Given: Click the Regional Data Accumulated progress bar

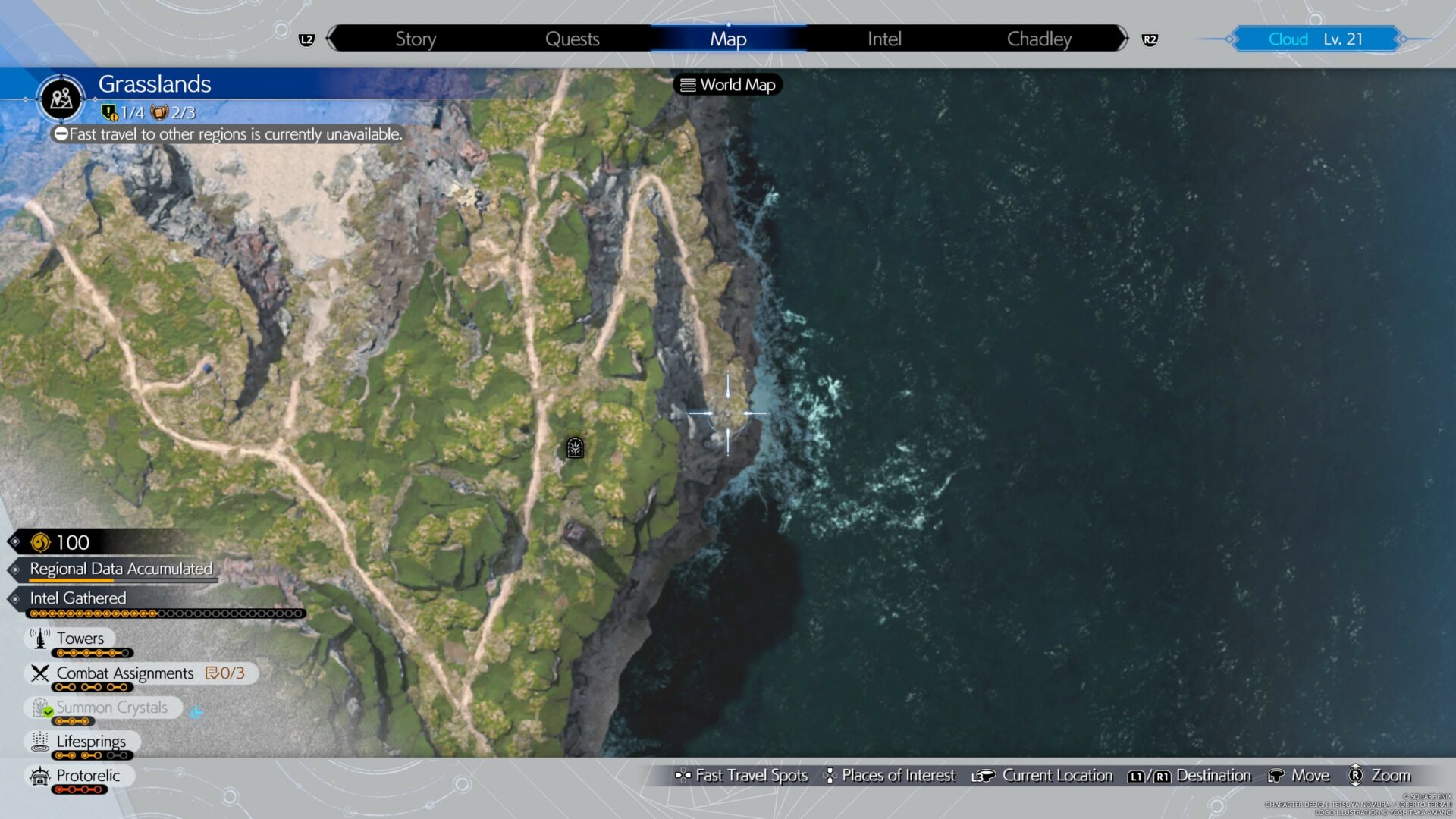Looking at the screenshot, I should click(x=124, y=581).
